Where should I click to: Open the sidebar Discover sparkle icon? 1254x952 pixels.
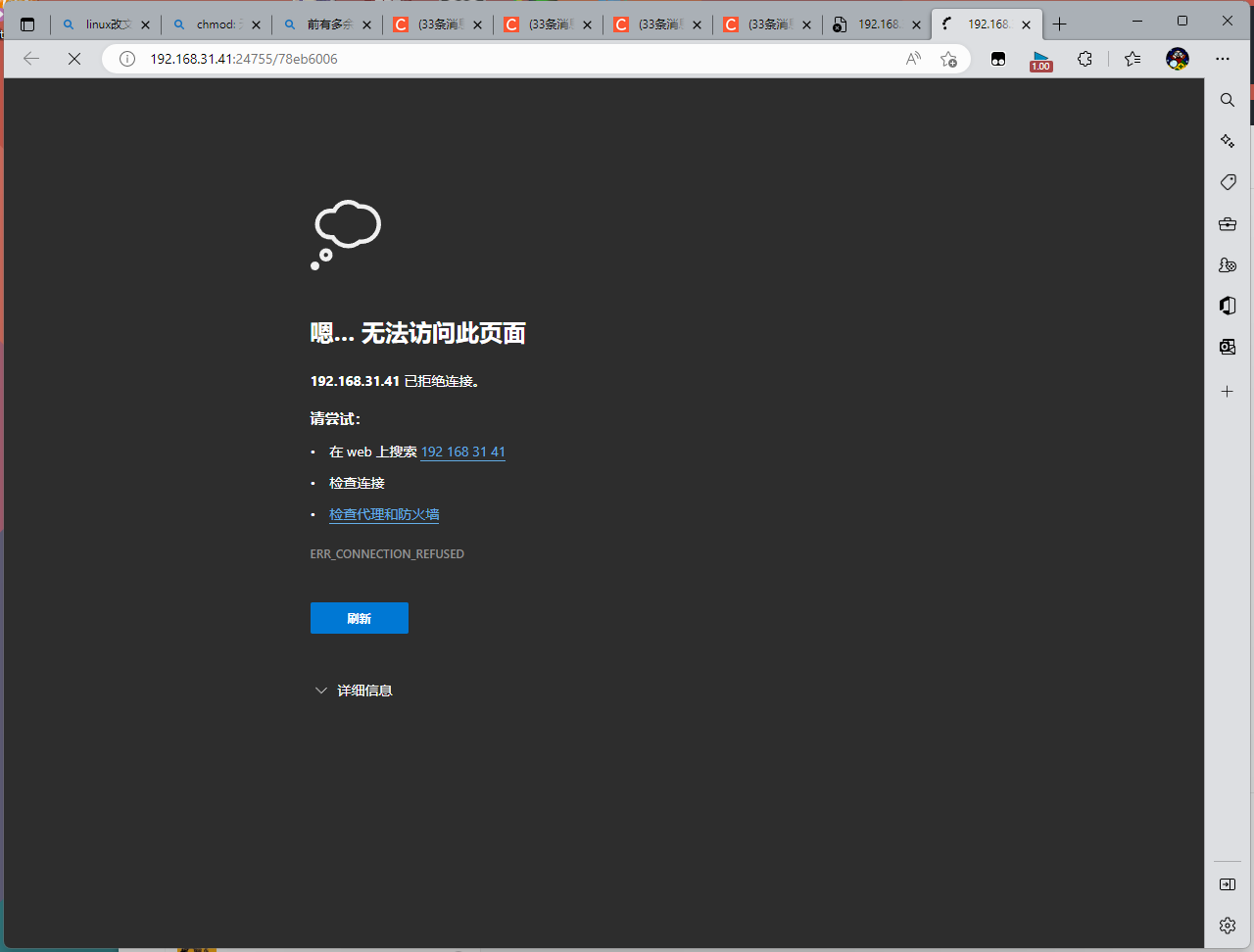(x=1228, y=141)
